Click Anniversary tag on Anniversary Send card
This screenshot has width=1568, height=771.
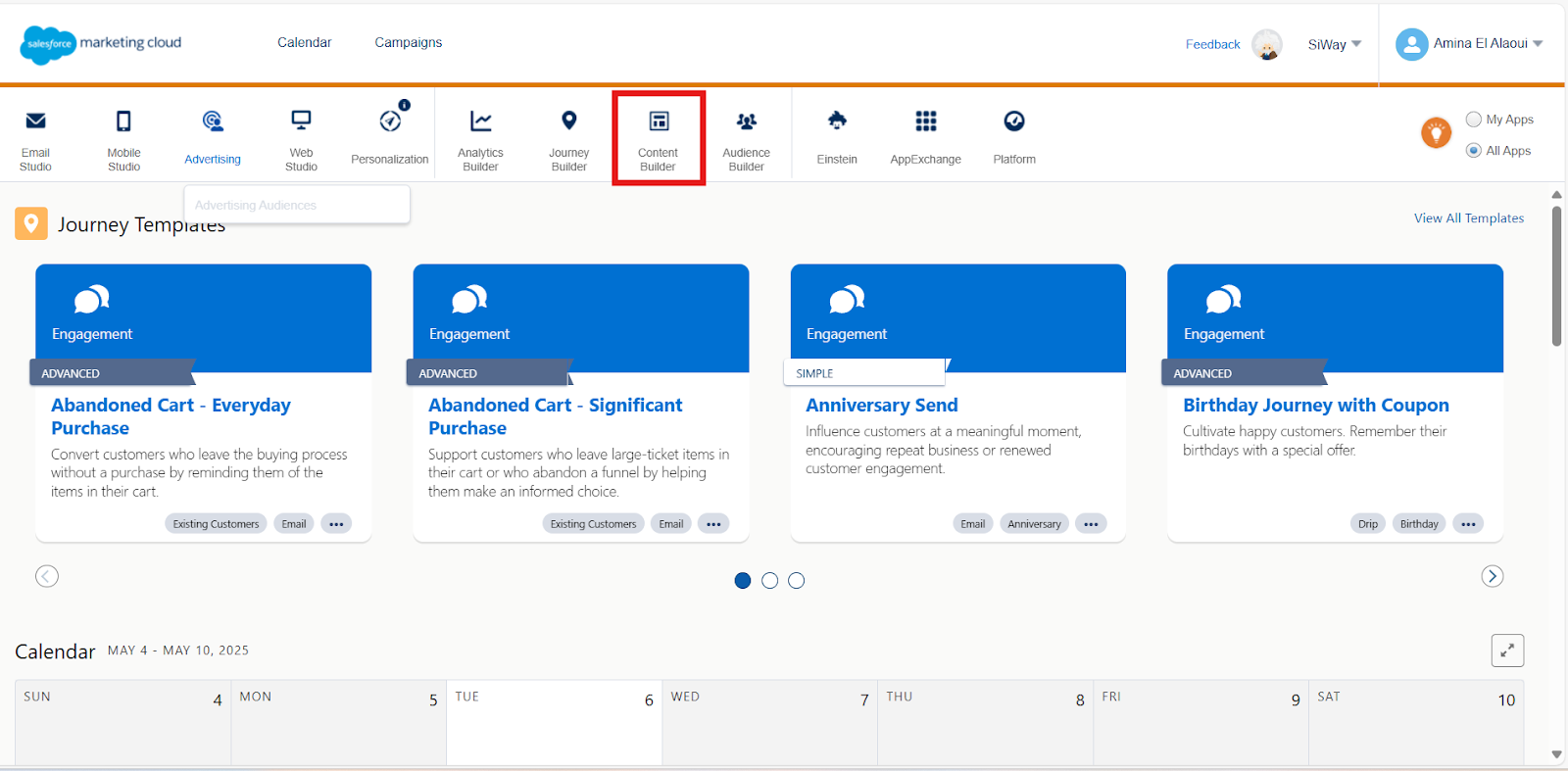1034,524
